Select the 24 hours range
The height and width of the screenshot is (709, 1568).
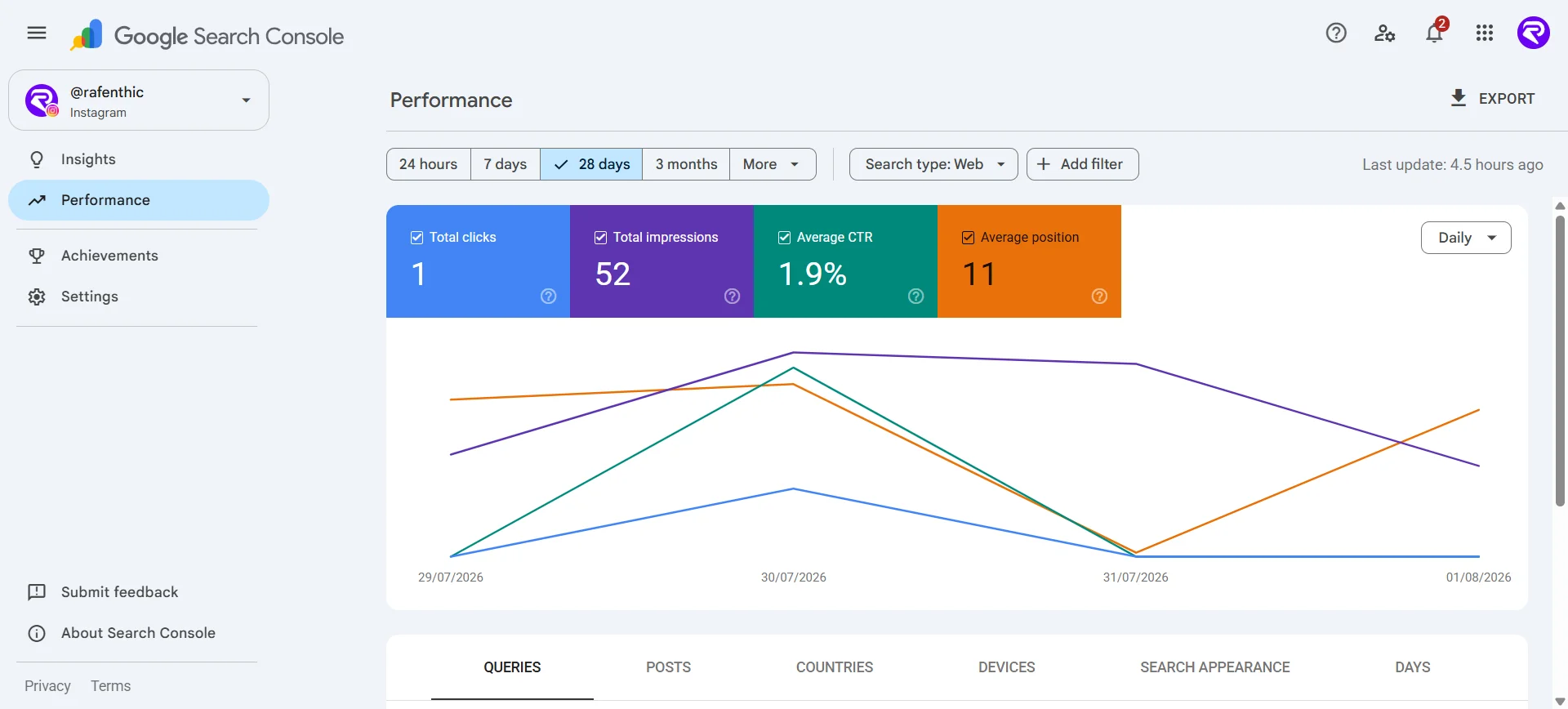[x=429, y=164]
